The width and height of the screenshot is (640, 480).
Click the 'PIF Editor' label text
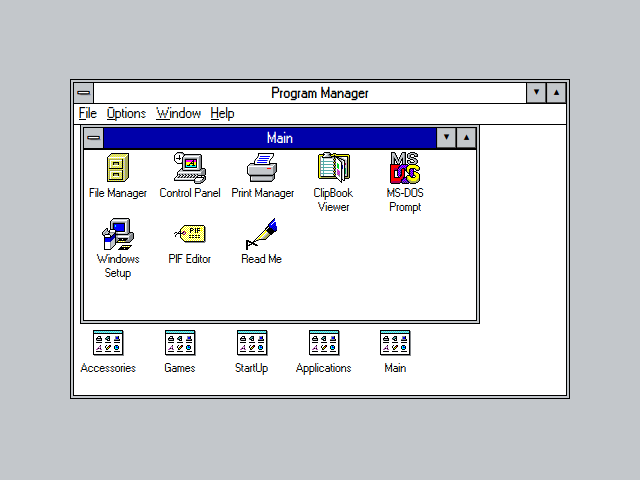[x=190, y=259]
